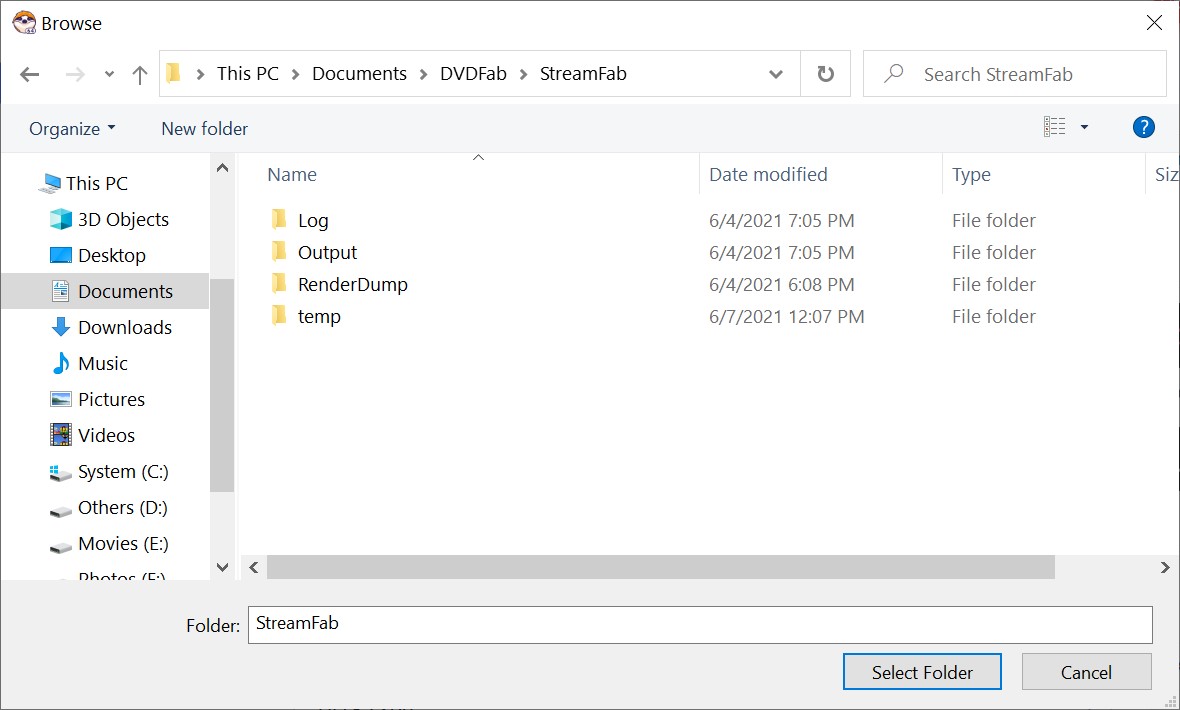Expand chevron before This PC breadcrumb
Viewport: 1180px width, 710px height.
point(200,75)
